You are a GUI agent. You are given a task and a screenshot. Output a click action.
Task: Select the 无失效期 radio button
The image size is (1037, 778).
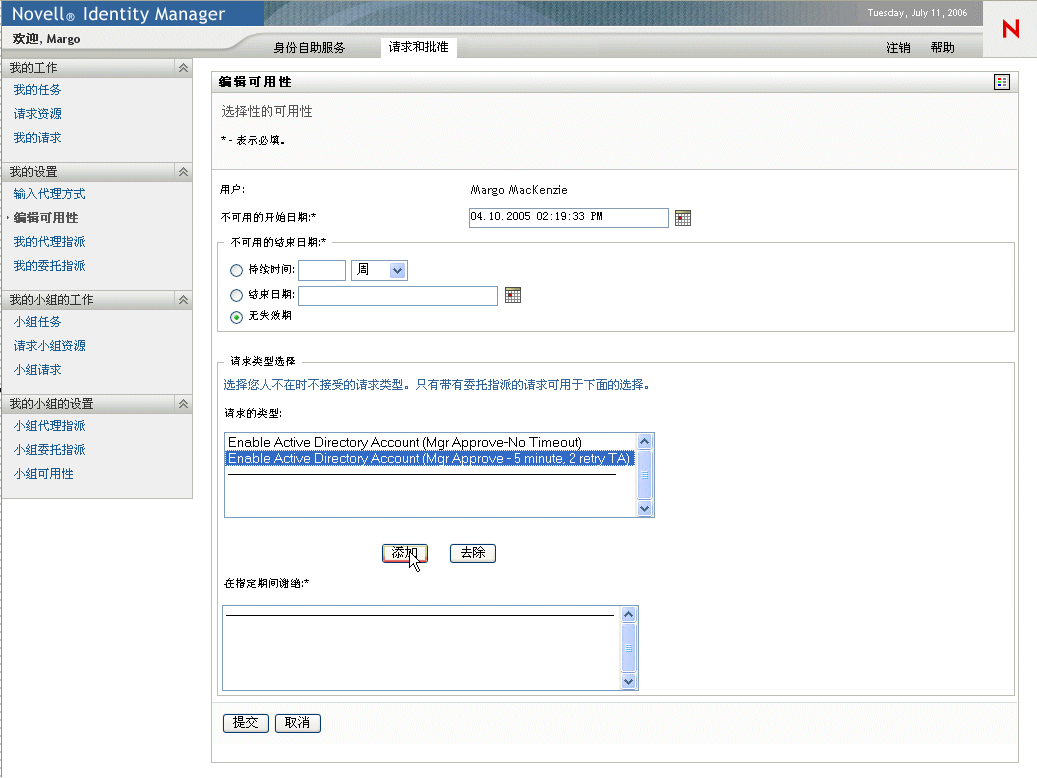point(236,317)
